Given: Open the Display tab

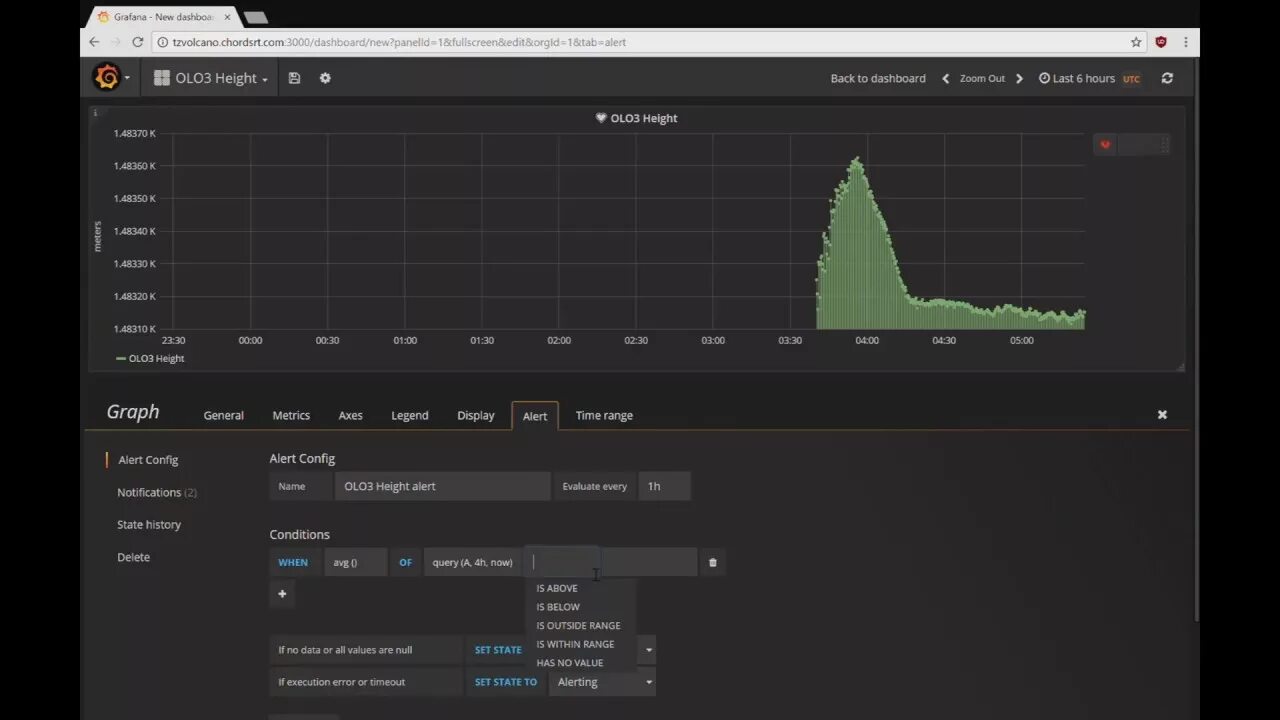Looking at the screenshot, I should tap(476, 415).
